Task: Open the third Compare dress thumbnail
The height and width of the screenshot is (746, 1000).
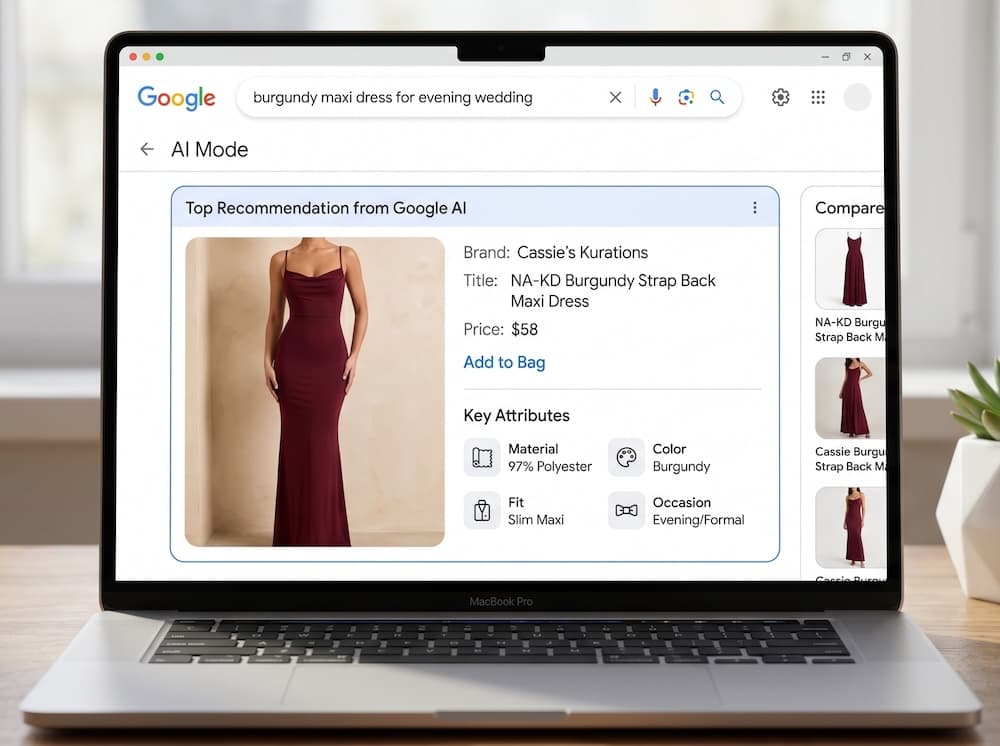Action: 850,527
